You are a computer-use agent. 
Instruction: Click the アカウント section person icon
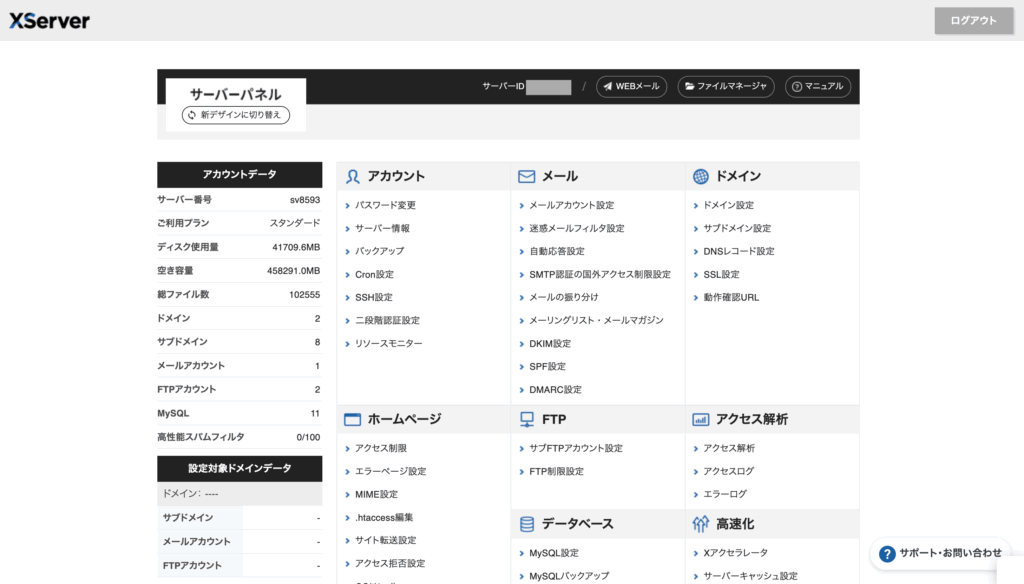pyautogui.click(x=352, y=176)
